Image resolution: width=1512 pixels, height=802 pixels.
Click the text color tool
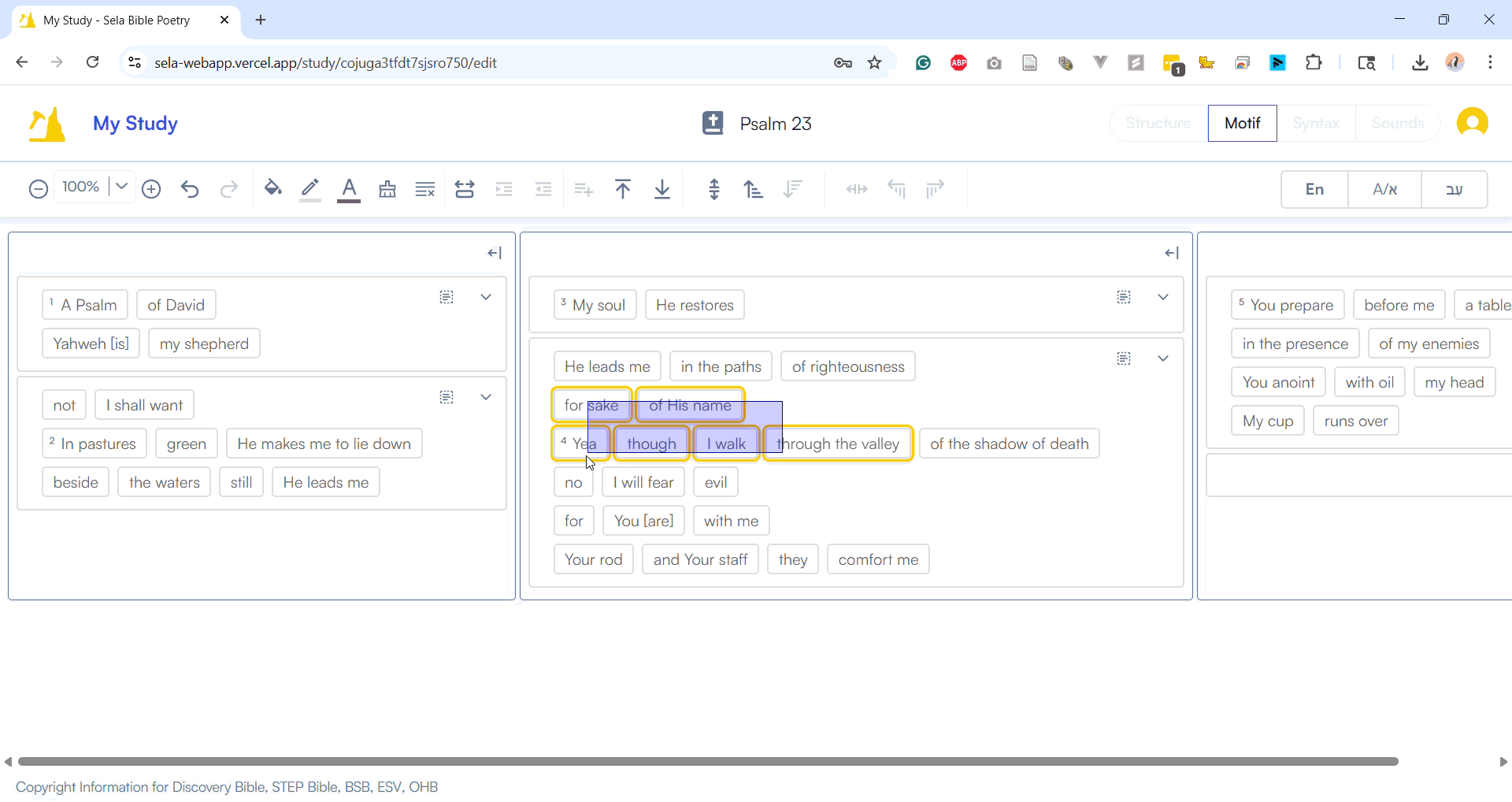click(349, 189)
